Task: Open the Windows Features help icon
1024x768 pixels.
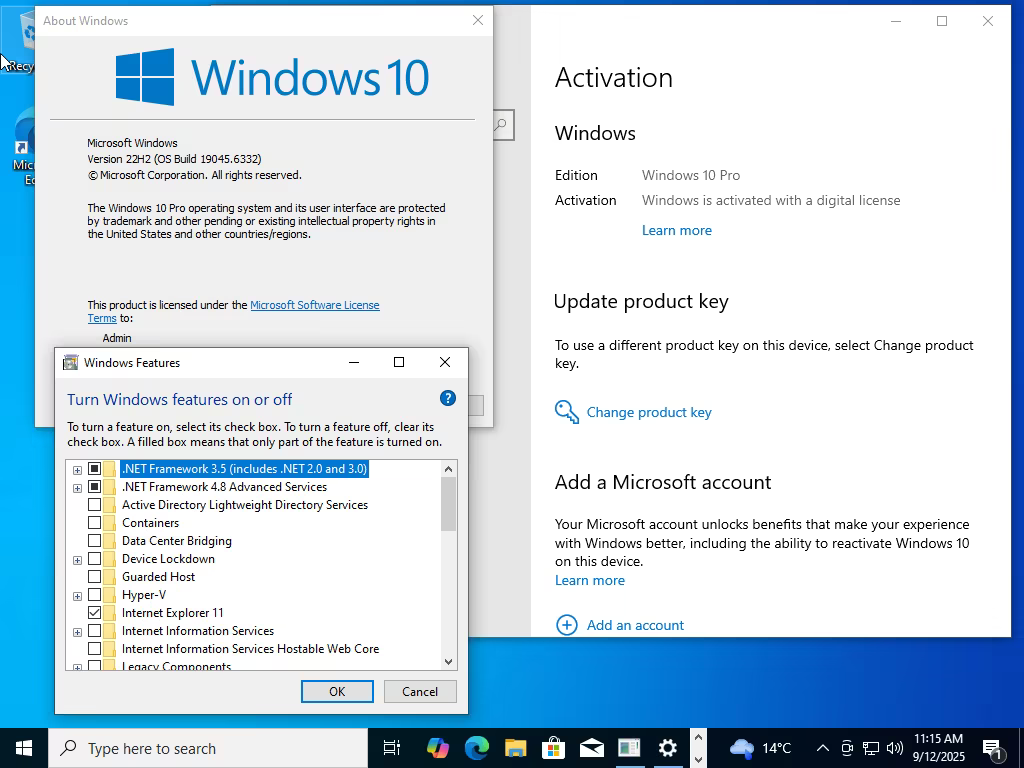Action: pos(447,398)
